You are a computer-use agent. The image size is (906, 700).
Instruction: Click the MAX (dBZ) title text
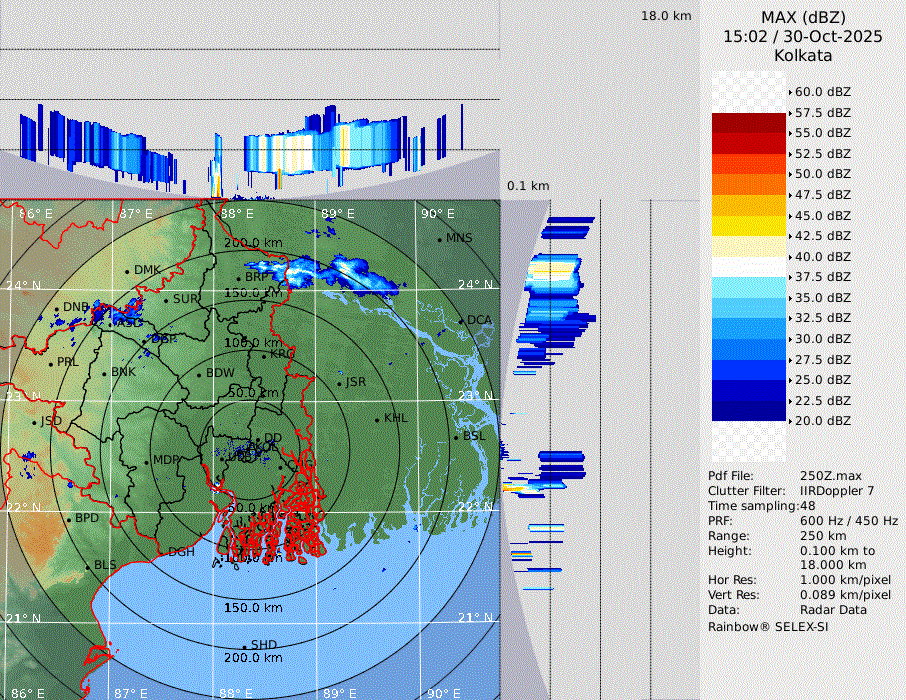(802, 17)
